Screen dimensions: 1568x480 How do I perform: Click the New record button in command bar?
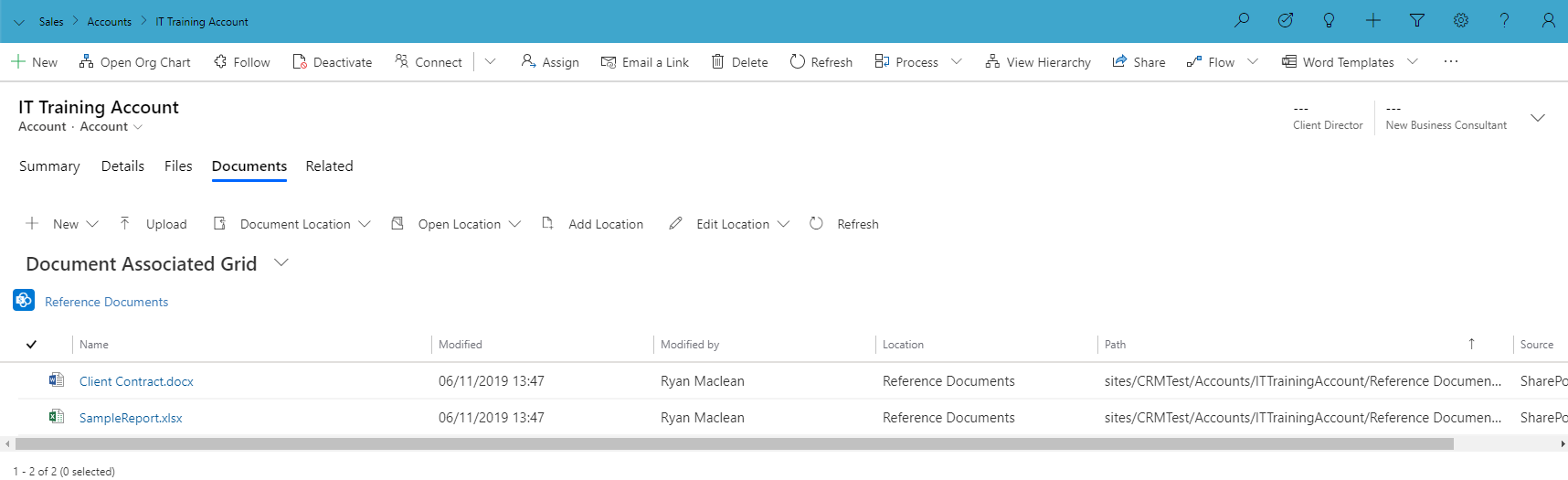[x=34, y=62]
